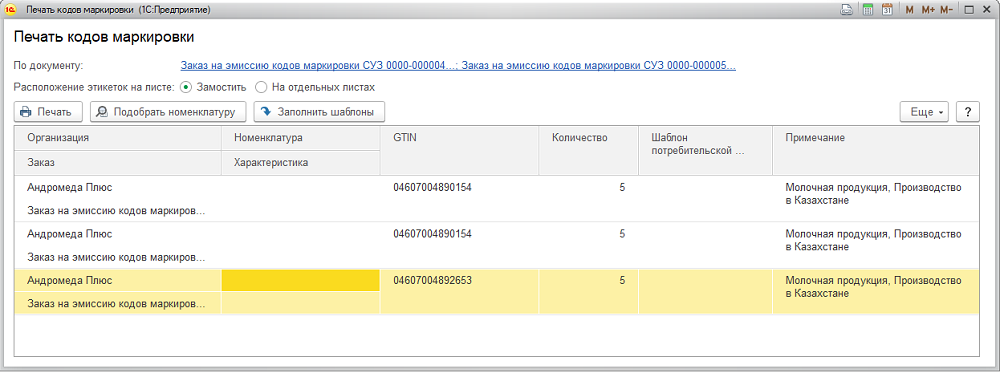Click the help question mark button

point(967,112)
